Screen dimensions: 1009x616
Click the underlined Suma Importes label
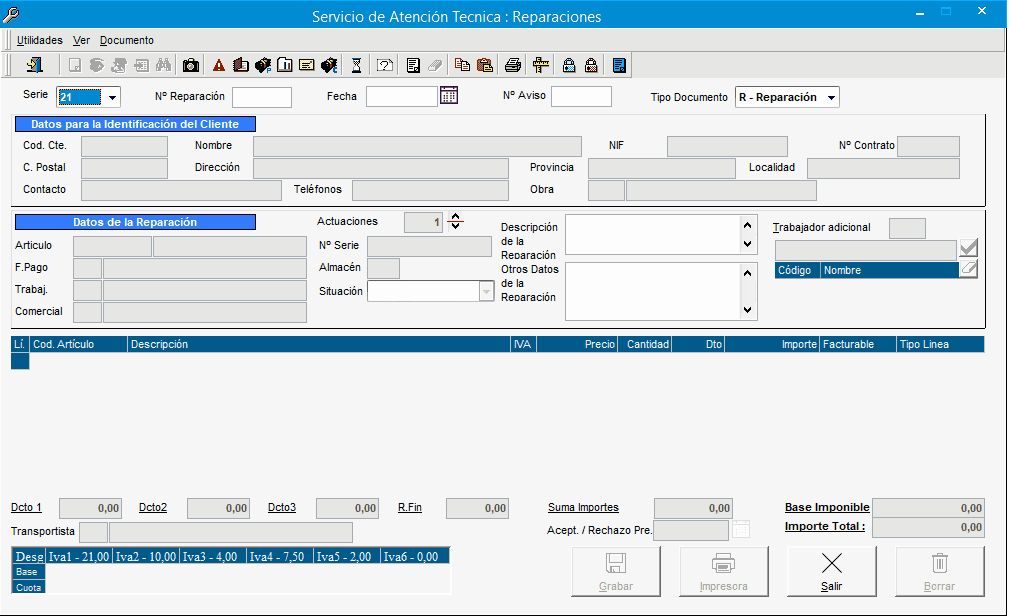pos(583,507)
